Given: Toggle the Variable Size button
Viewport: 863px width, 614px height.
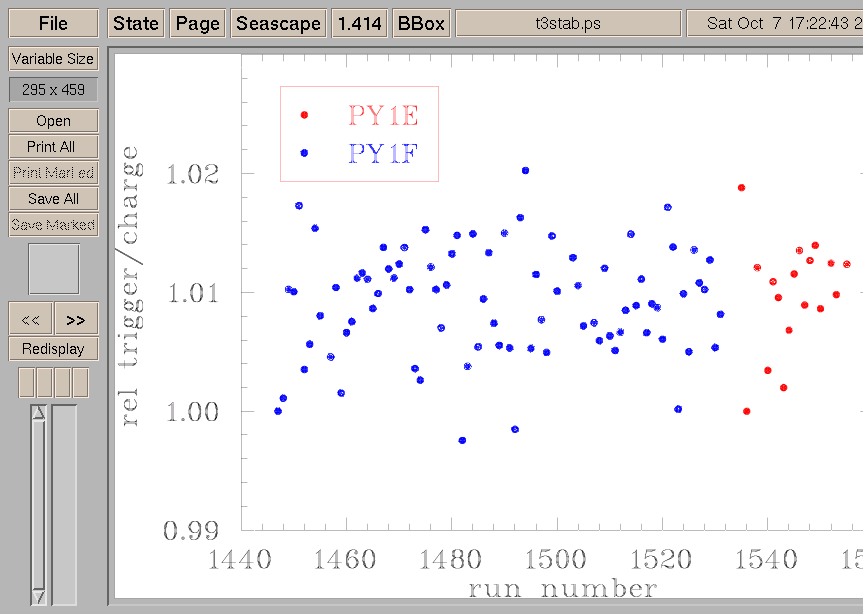Looking at the screenshot, I should (53, 59).
